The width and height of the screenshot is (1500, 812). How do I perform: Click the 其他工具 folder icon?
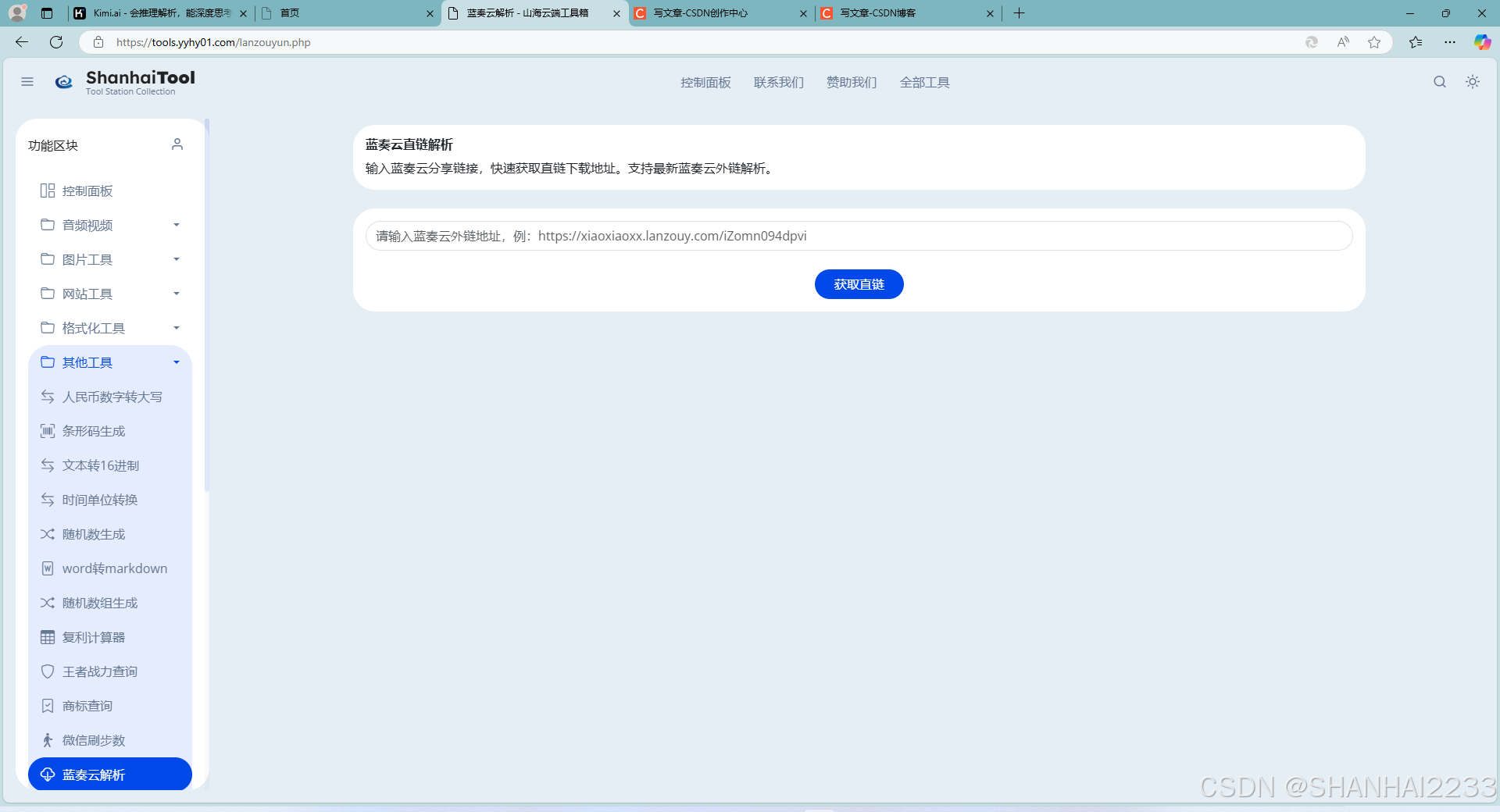click(48, 362)
